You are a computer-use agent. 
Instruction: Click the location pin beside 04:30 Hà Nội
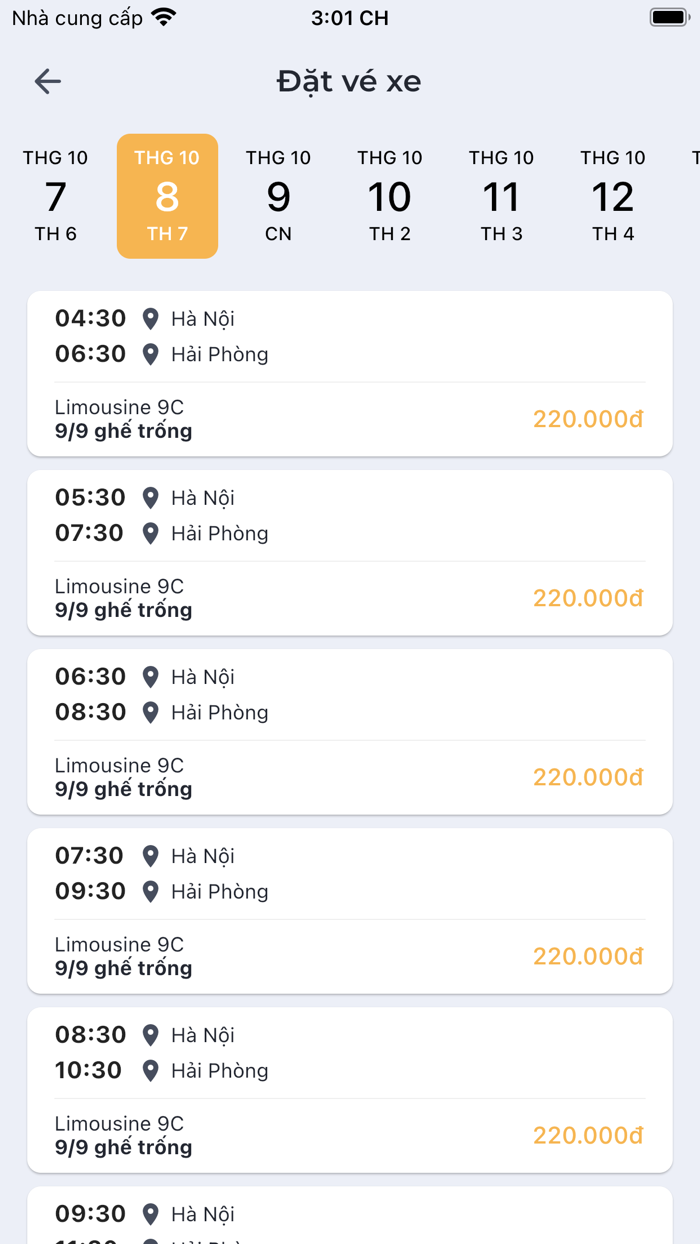[151, 318]
